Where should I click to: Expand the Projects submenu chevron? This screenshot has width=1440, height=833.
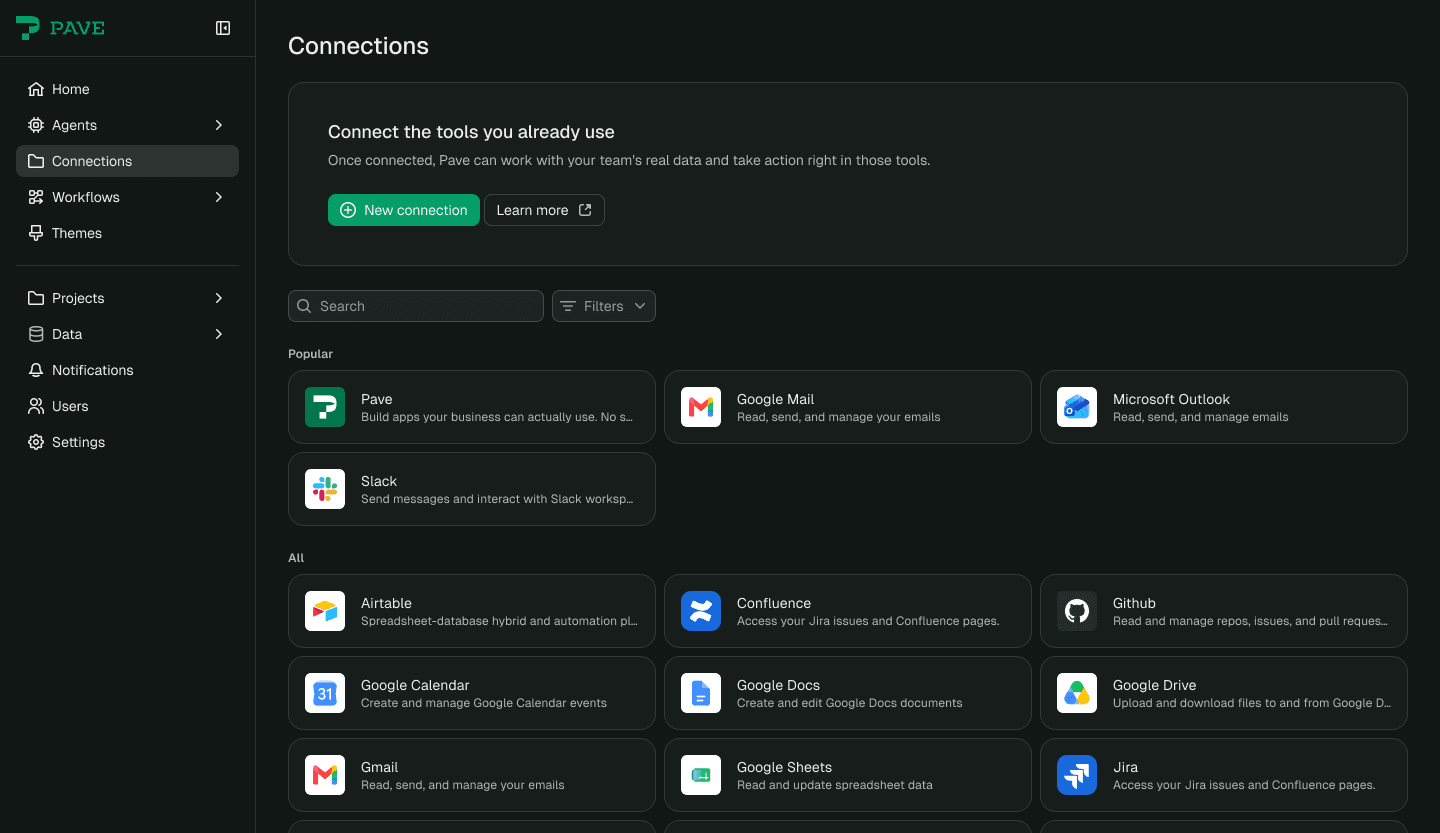(x=219, y=298)
